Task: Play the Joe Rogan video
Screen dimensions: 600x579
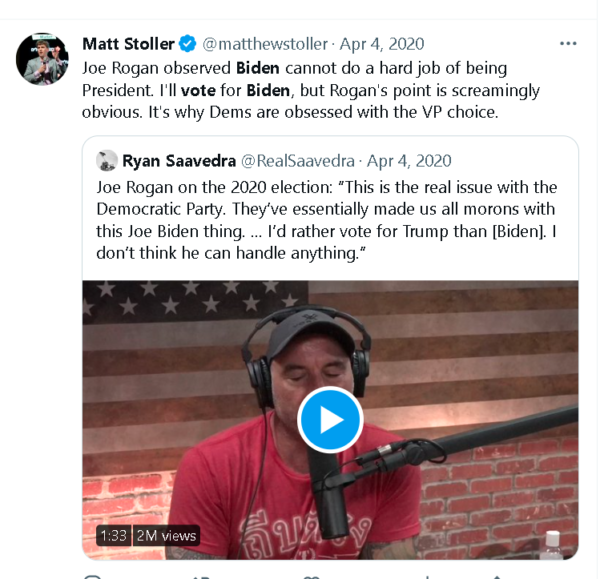Action: click(x=330, y=419)
